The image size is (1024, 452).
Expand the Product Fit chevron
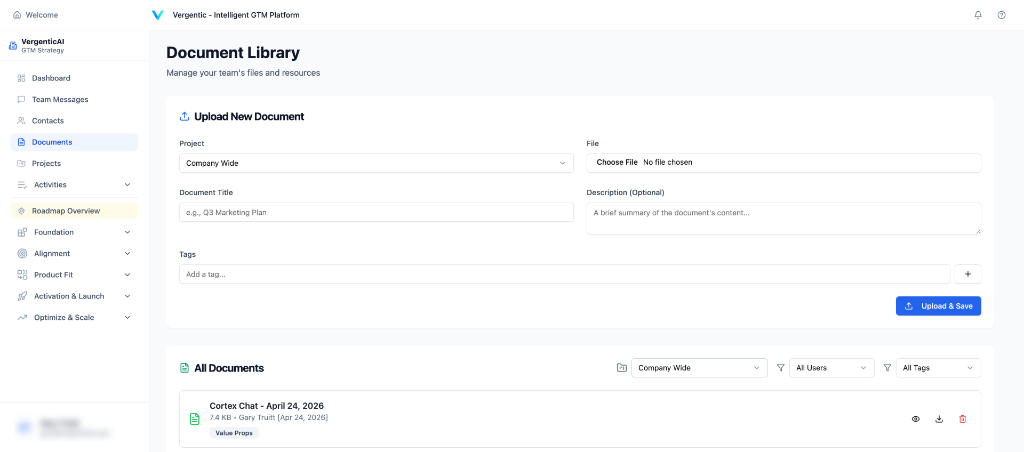127,275
